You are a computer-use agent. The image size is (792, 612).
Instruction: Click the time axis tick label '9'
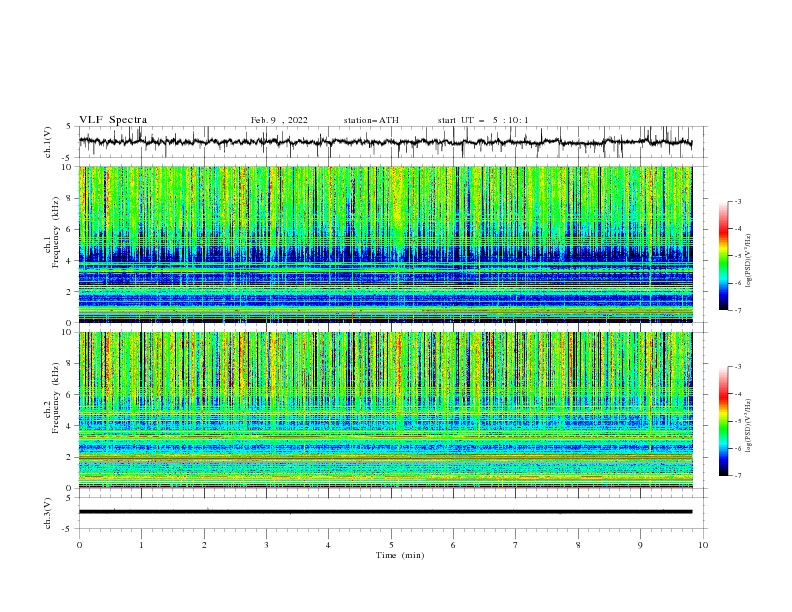click(640, 545)
